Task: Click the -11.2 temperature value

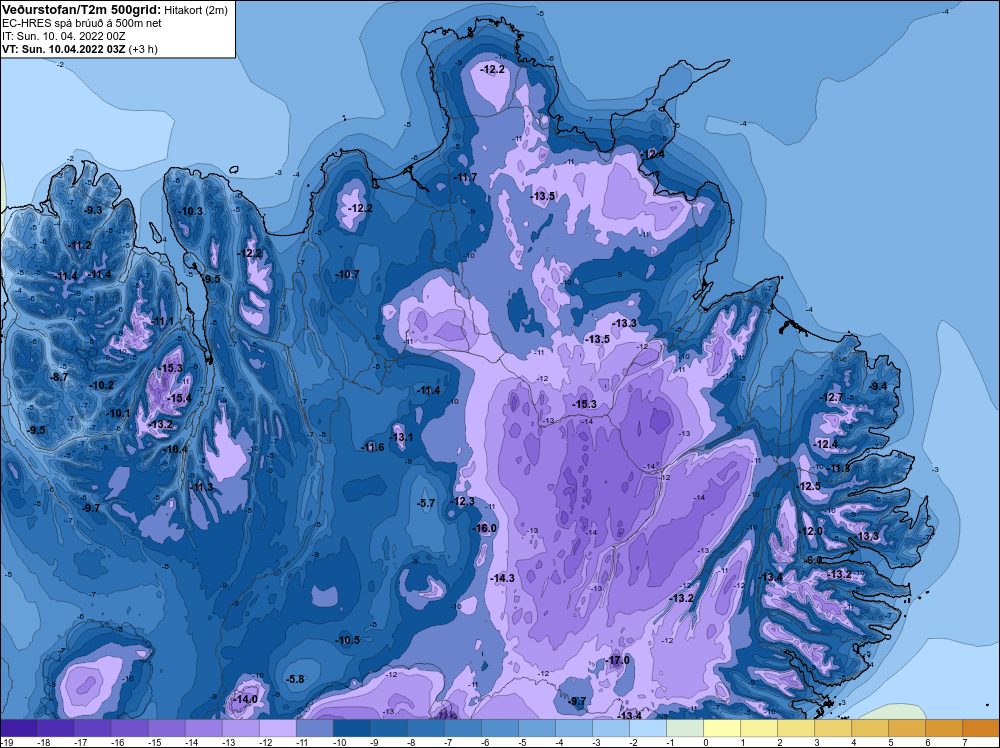Action: 80,246
